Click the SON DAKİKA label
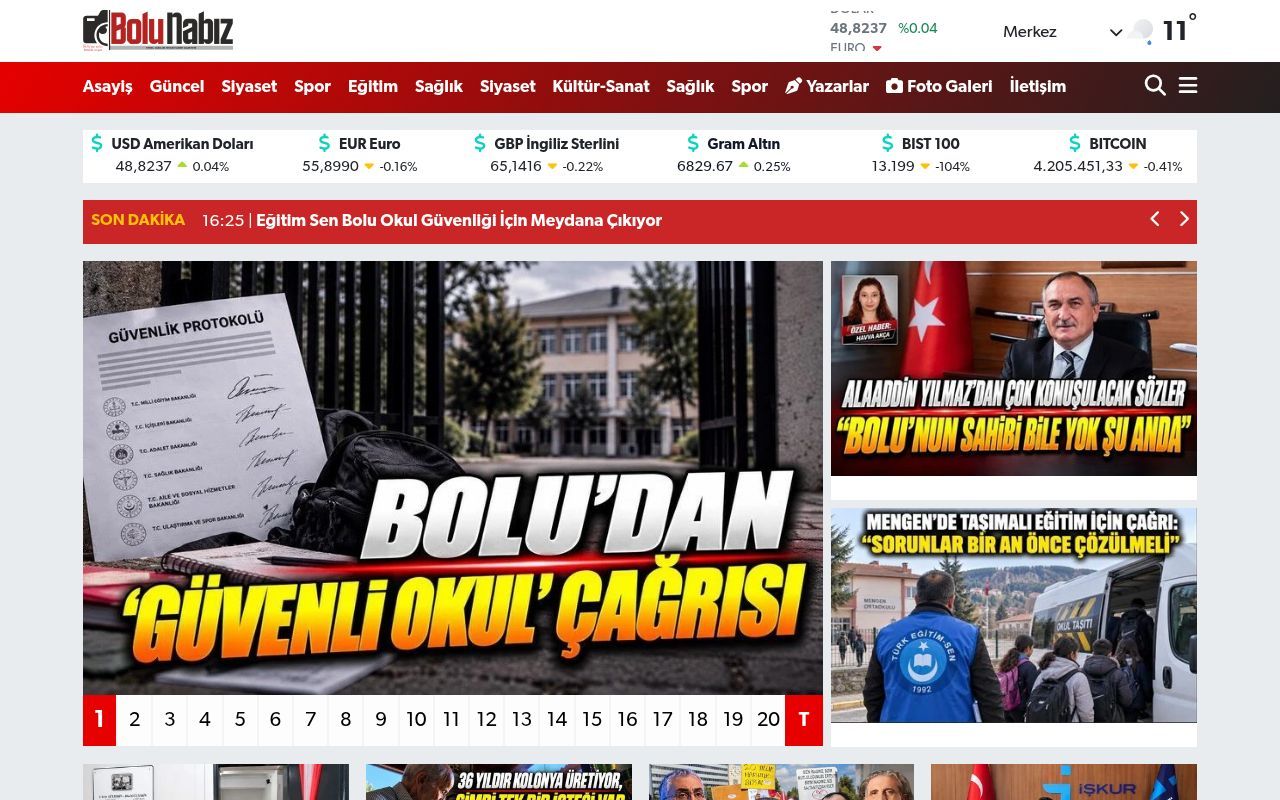The image size is (1280, 800). (x=138, y=220)
